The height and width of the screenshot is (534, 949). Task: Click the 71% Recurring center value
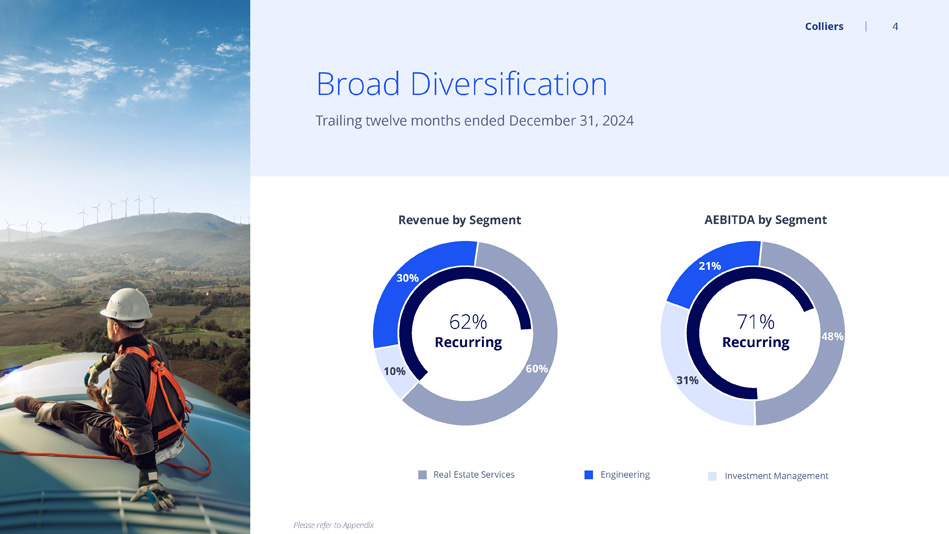(x=755, y=322)
